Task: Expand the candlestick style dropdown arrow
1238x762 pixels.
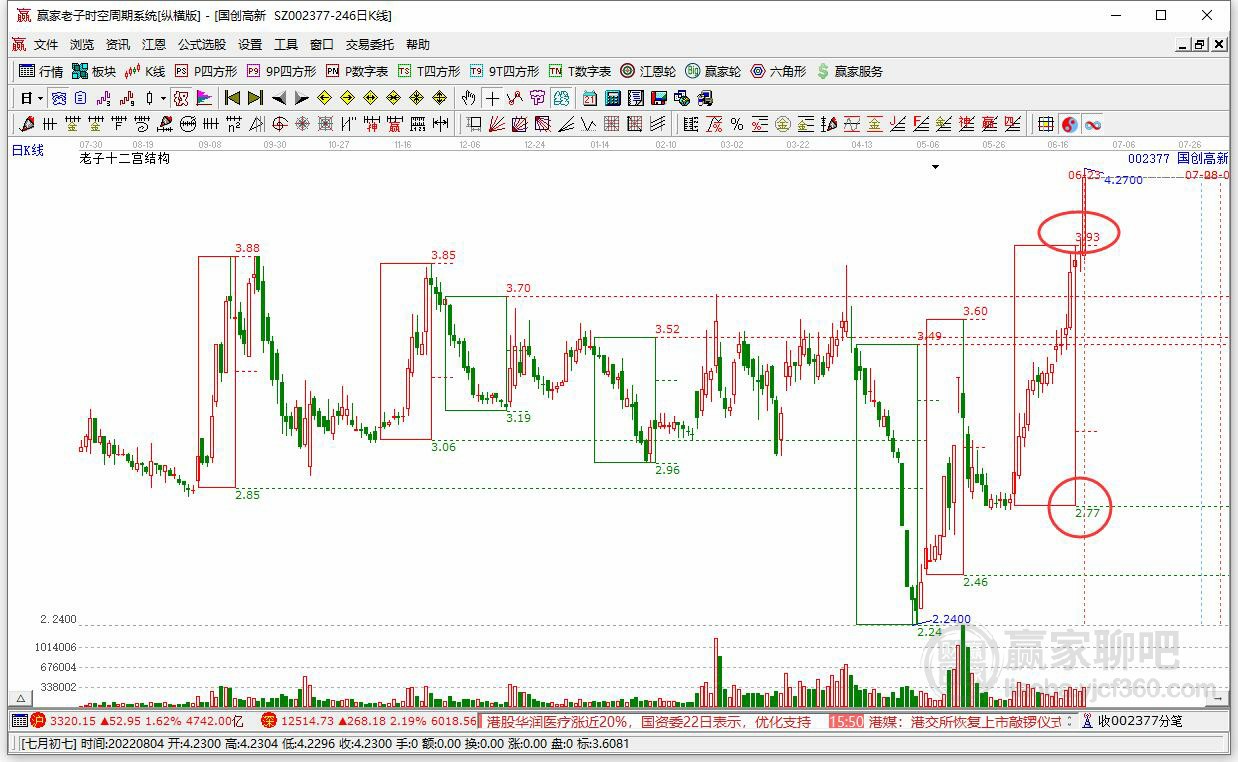Action: pos(163,98)
